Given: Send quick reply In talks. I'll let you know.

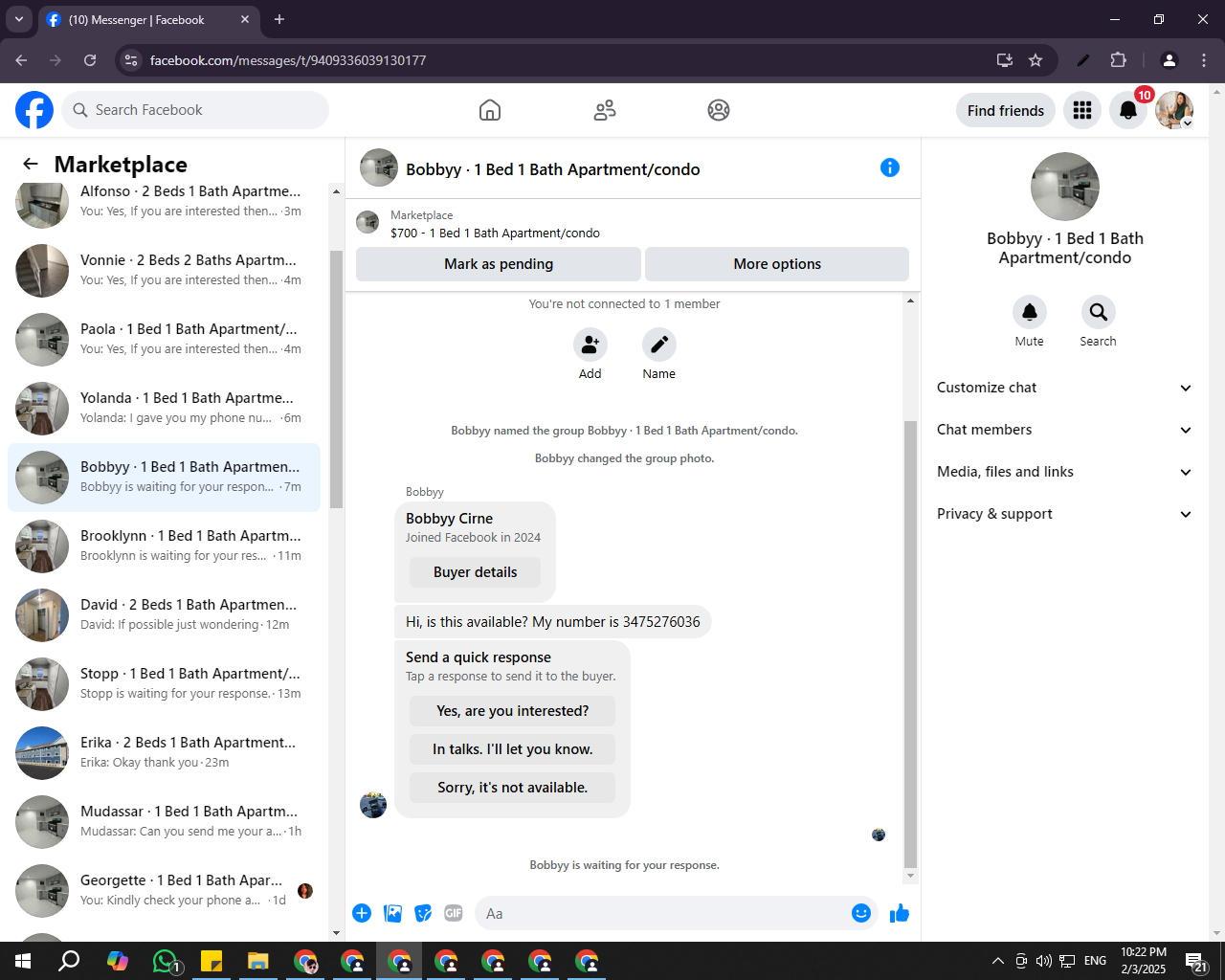Looking at the screenshot, I should click(512, 749).
